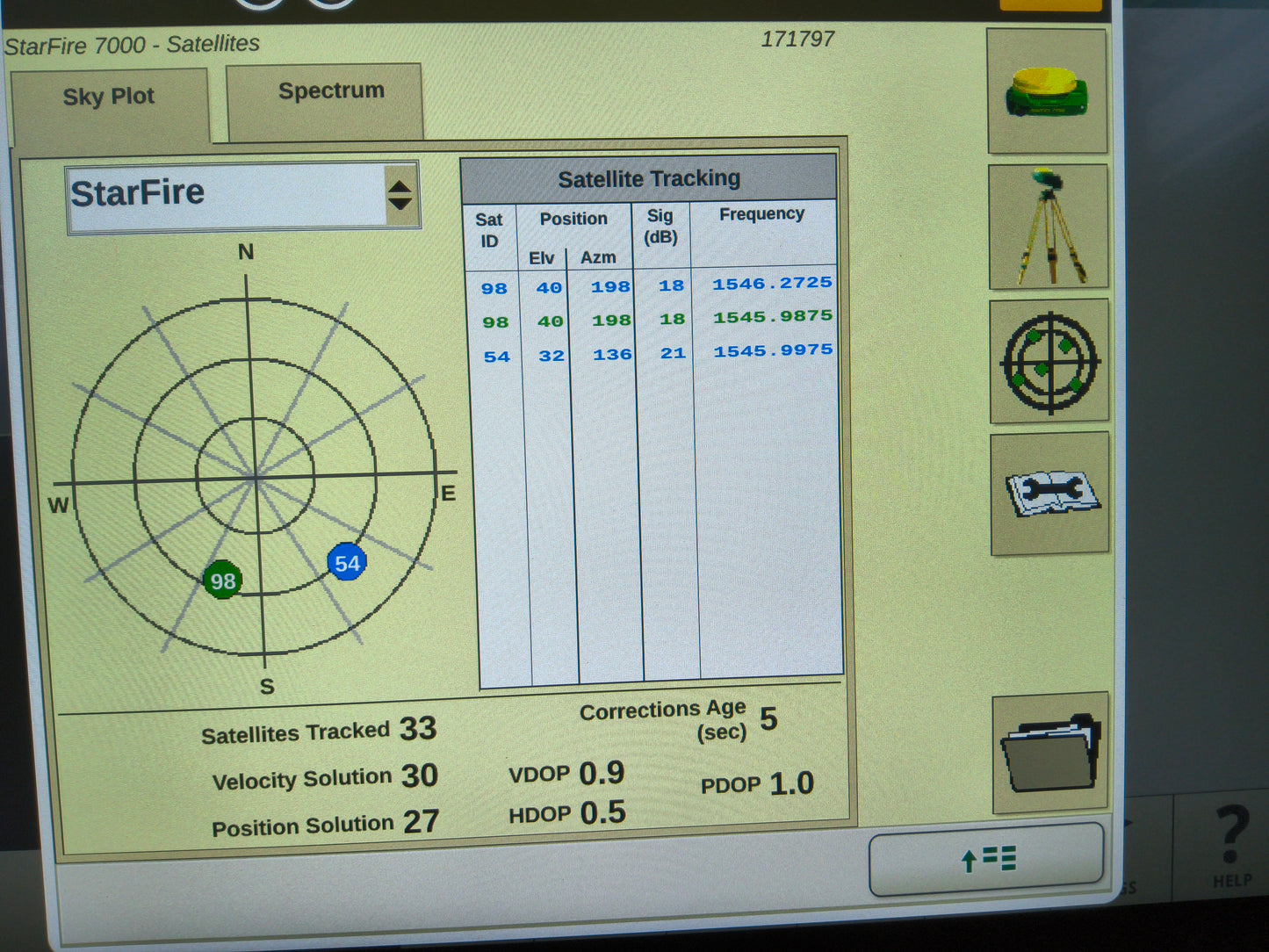Select green satellite marker 98 on sky plot

point(221,580)
